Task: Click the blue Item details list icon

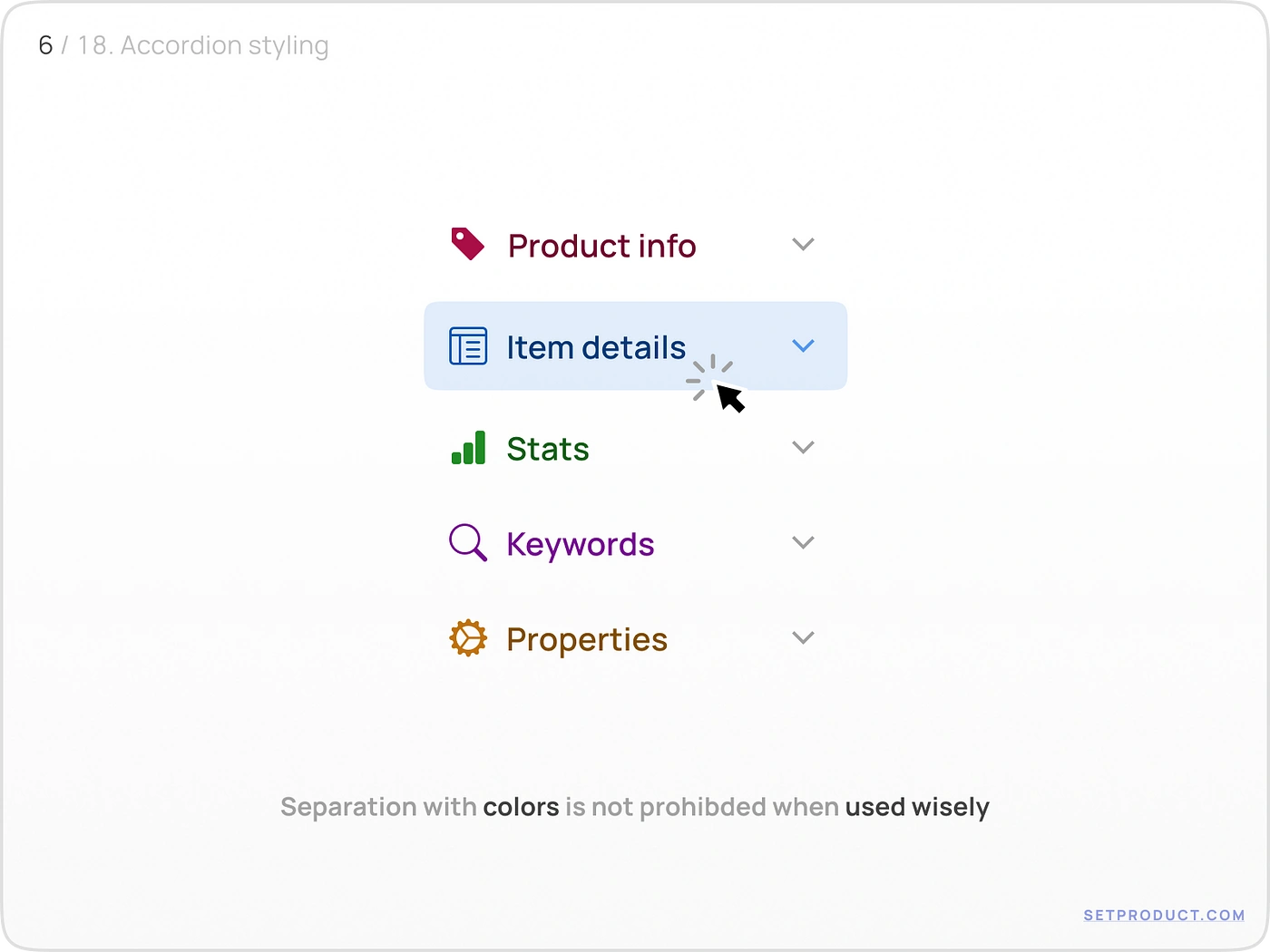Action: (x=468, y=345)
